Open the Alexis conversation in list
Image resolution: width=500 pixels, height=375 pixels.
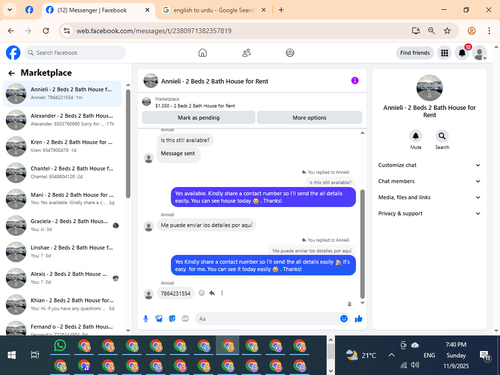[62, 278]
